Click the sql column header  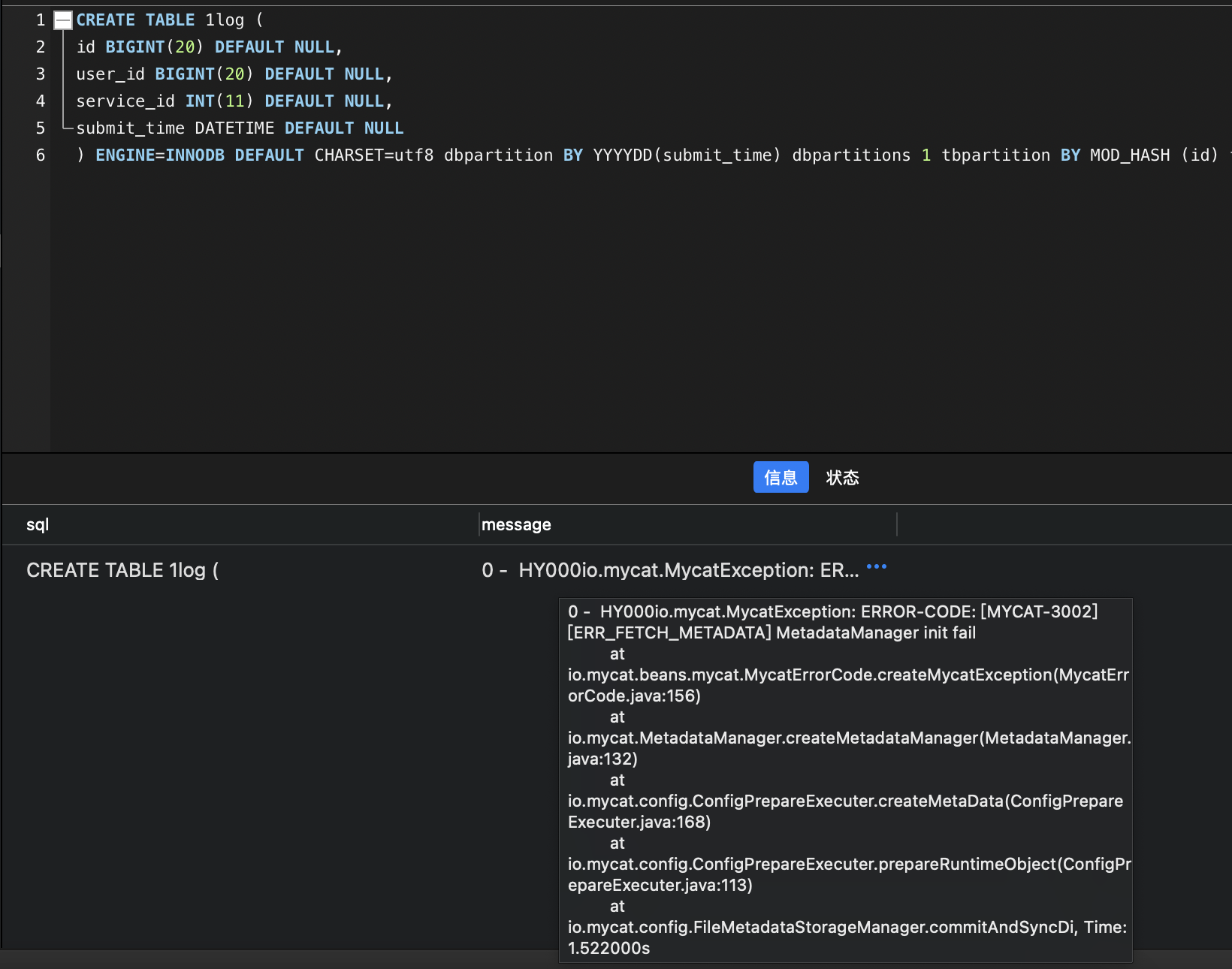pos(38,524)
